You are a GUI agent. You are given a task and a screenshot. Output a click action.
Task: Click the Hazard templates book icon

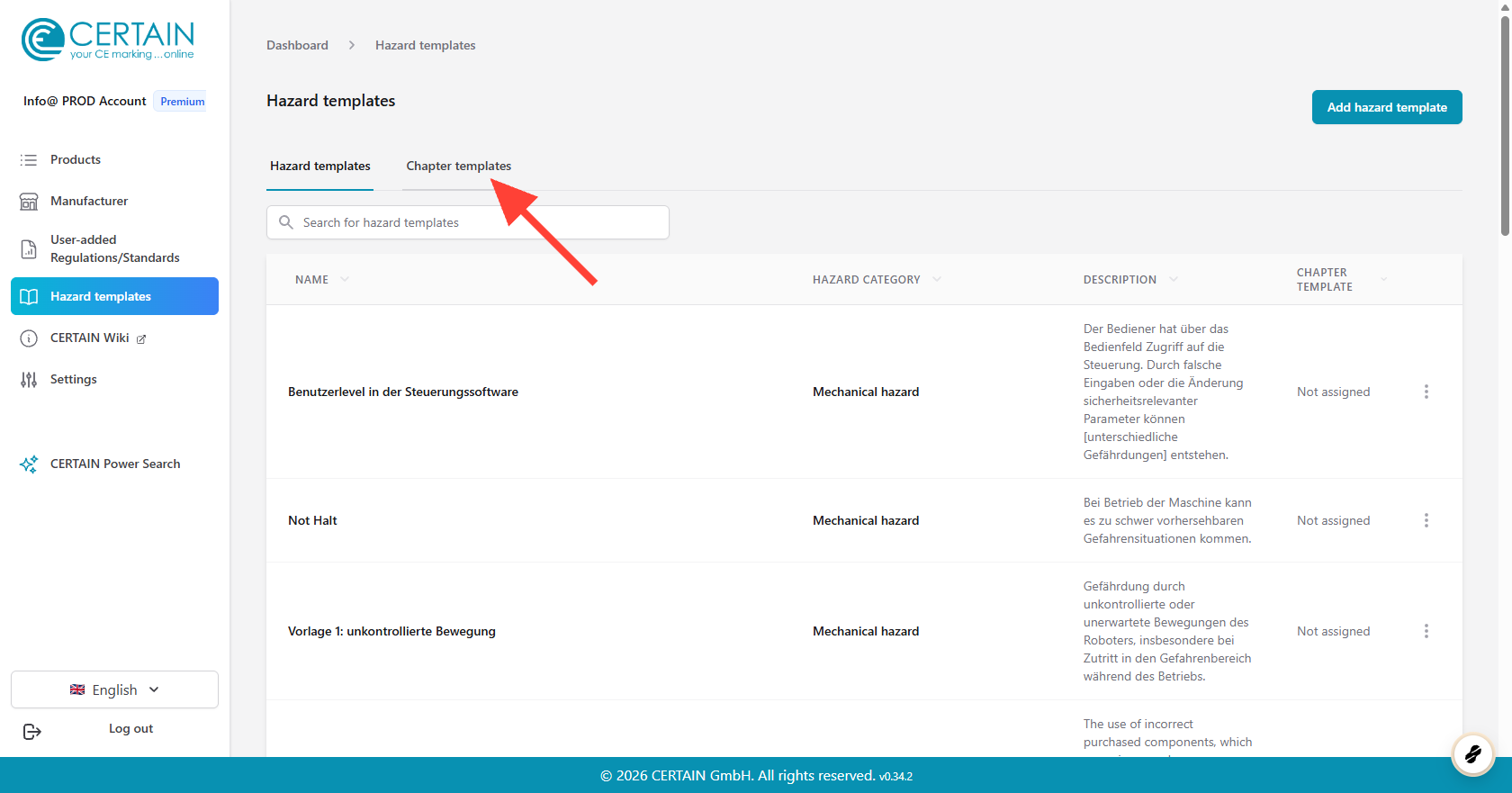[29, 296]
